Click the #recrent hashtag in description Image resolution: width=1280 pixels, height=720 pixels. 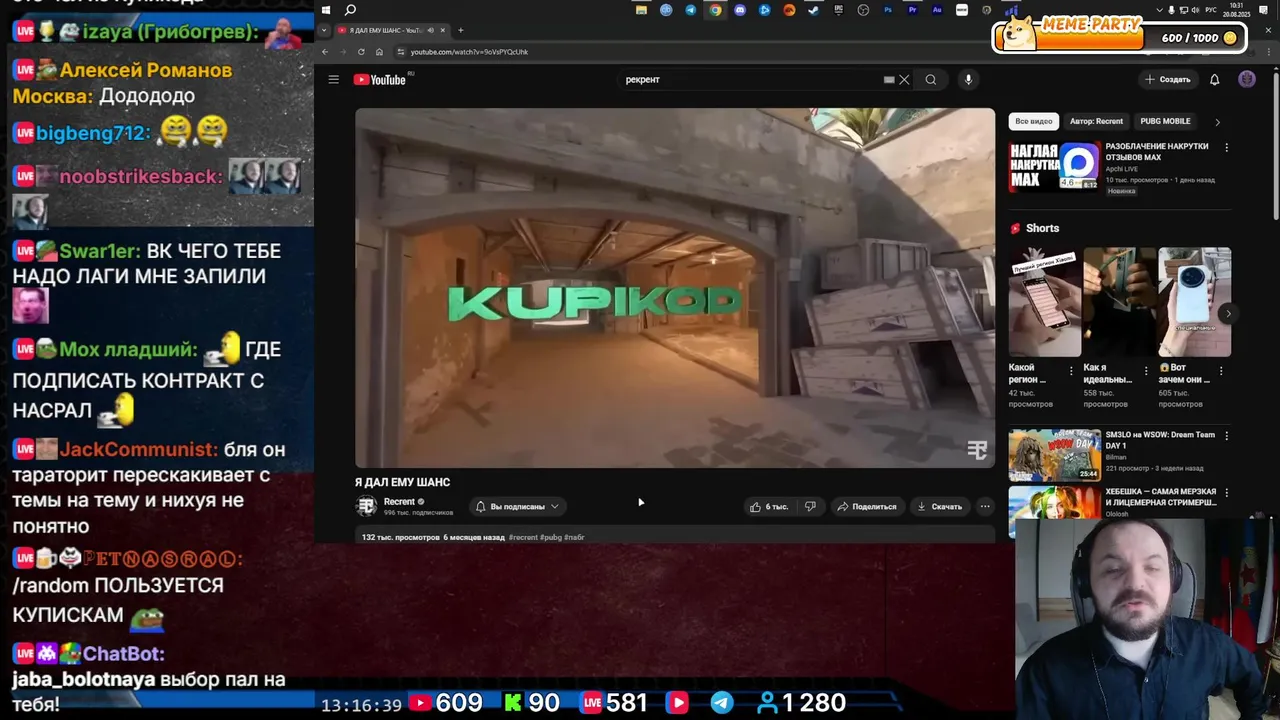[523, 537]
